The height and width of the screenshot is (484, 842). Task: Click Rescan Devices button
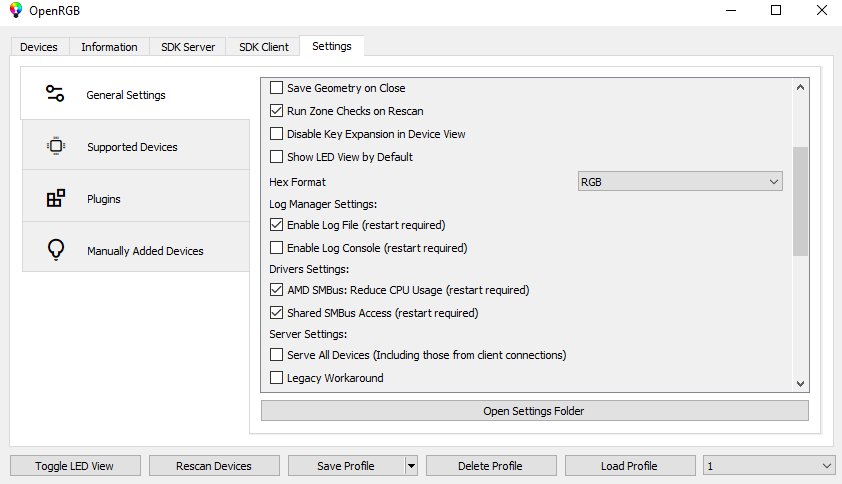[214, 466]
